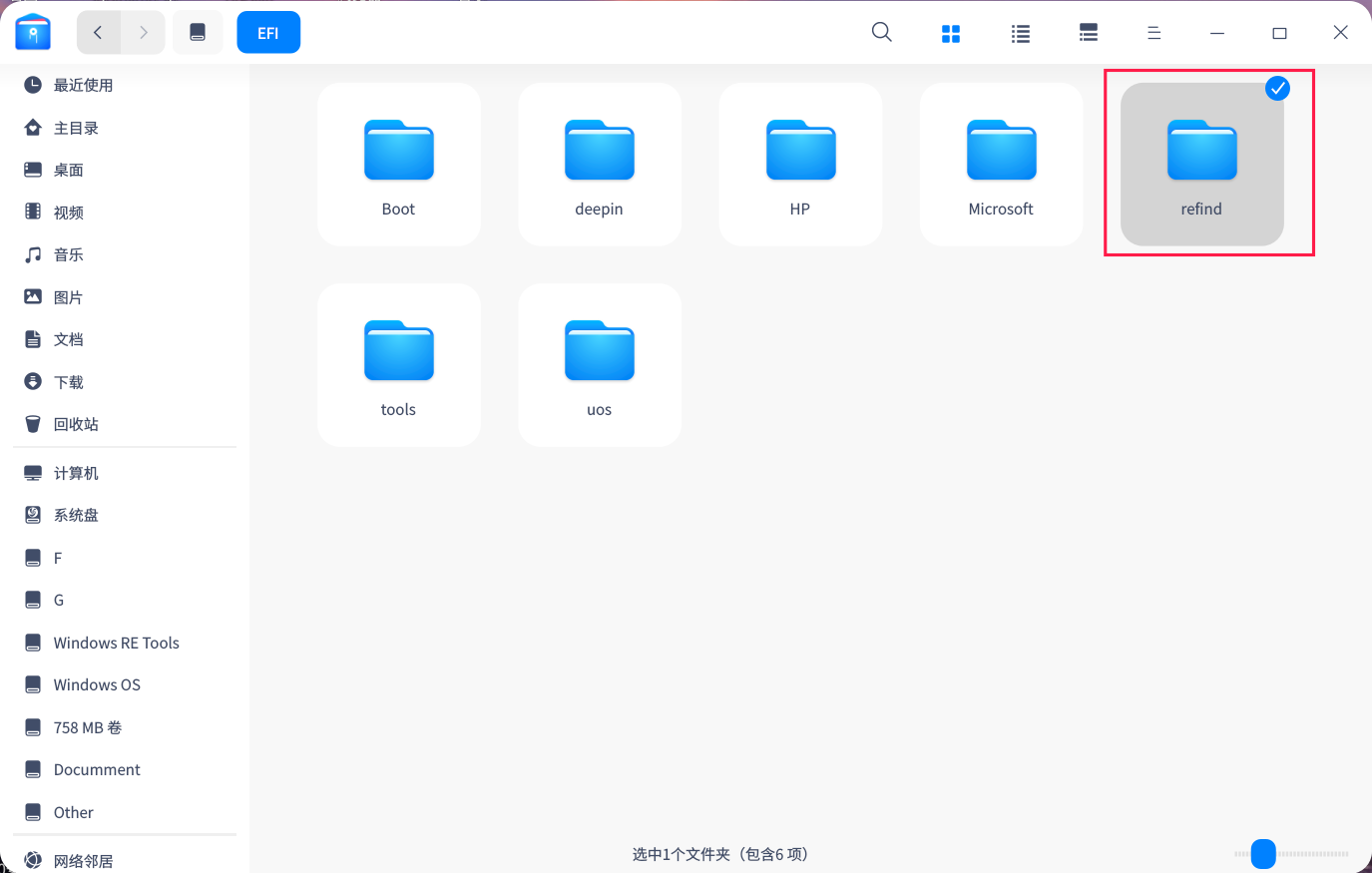Open the Windows OS drive
This screenshot has height=873, width=1372.
(x=97, y=684)
